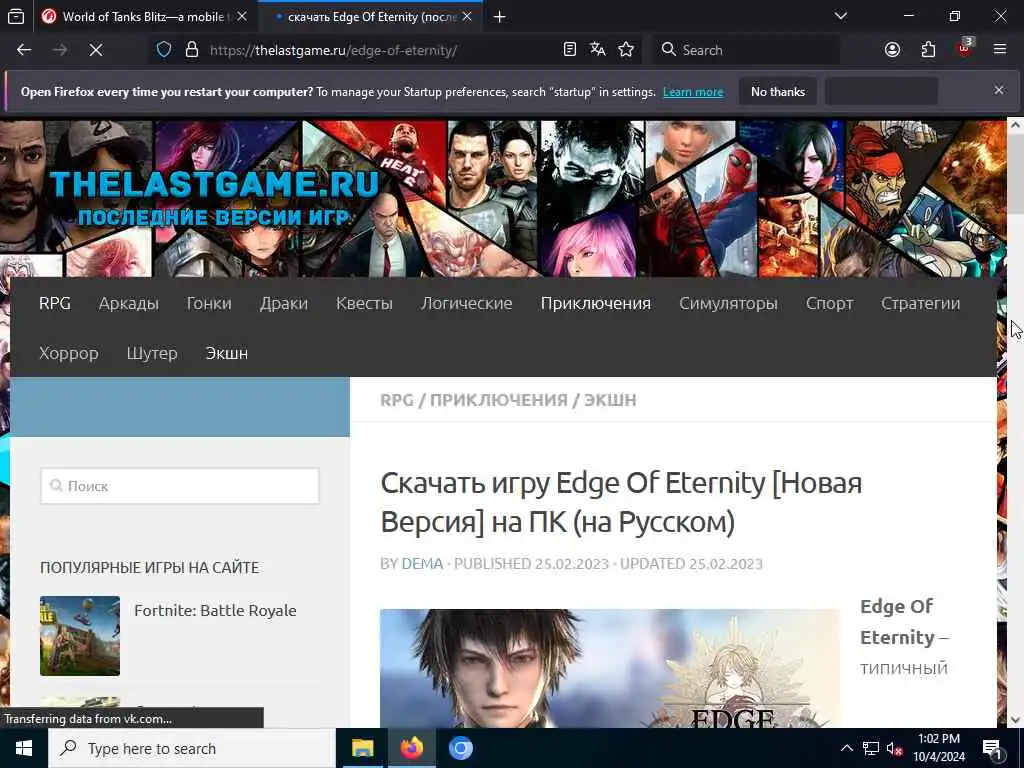
Task: Open Fortnite: Battle Royale link
Action: [x=216, y=611]
